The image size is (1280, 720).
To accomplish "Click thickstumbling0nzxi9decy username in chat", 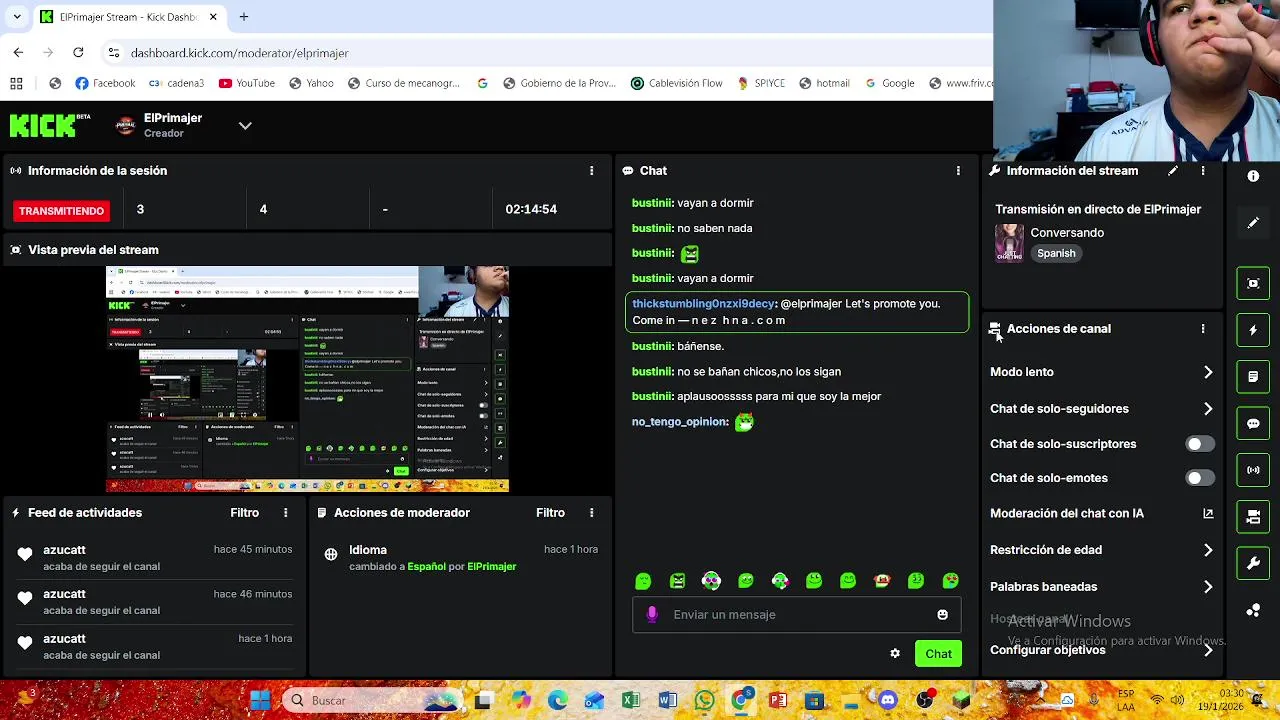I will pos(704,304).
